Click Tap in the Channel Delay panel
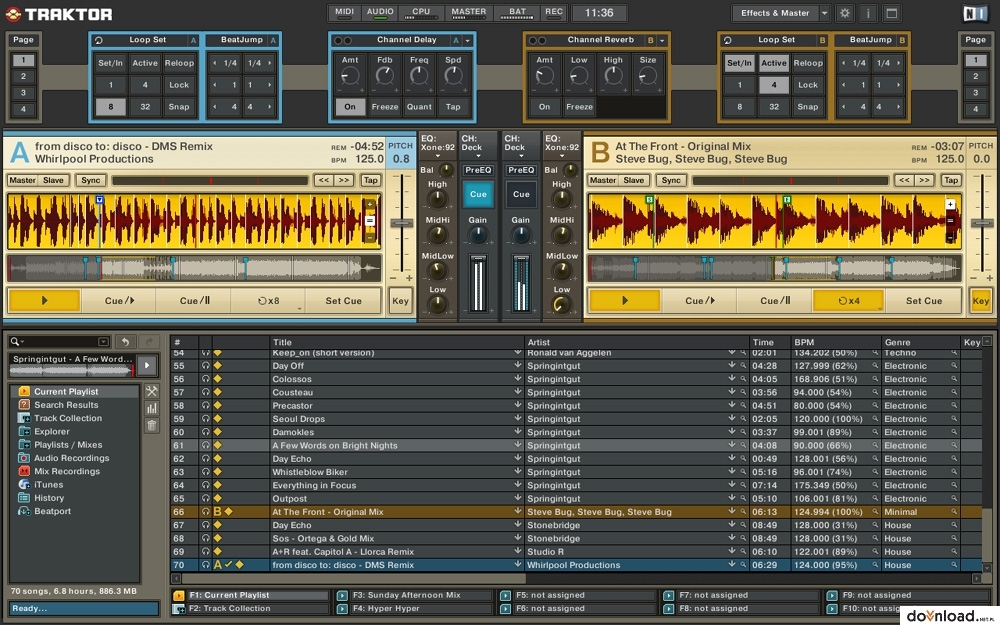The width and height of the screenshot is (1000, 625). pyautogui.click(x=453, y=107)
